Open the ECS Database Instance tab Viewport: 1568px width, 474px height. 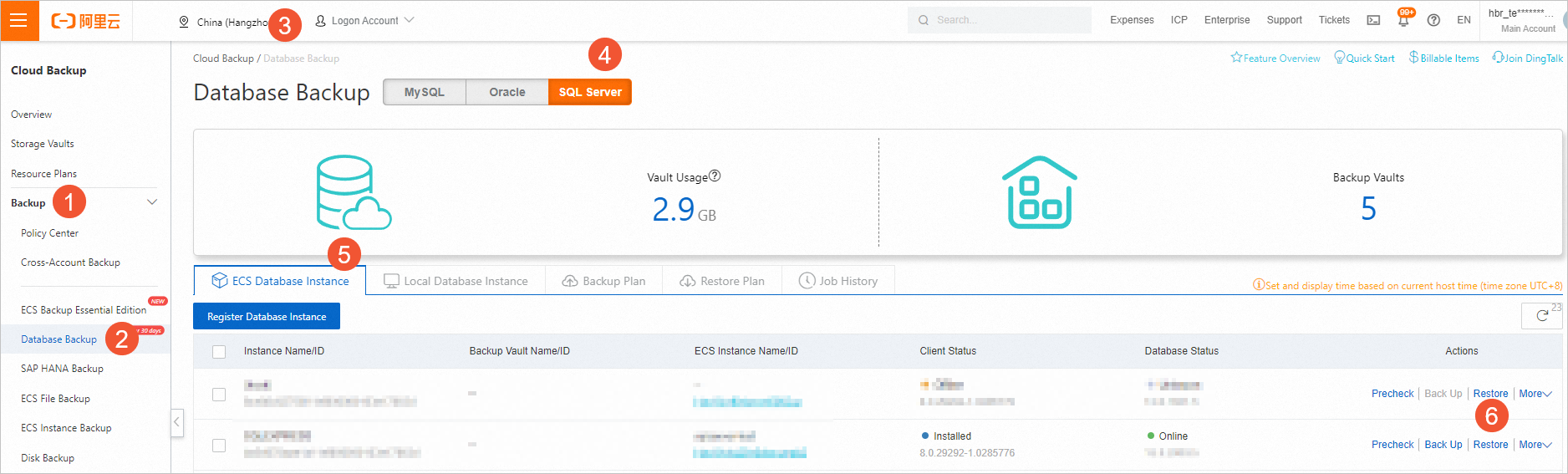(x=280, y=281)
